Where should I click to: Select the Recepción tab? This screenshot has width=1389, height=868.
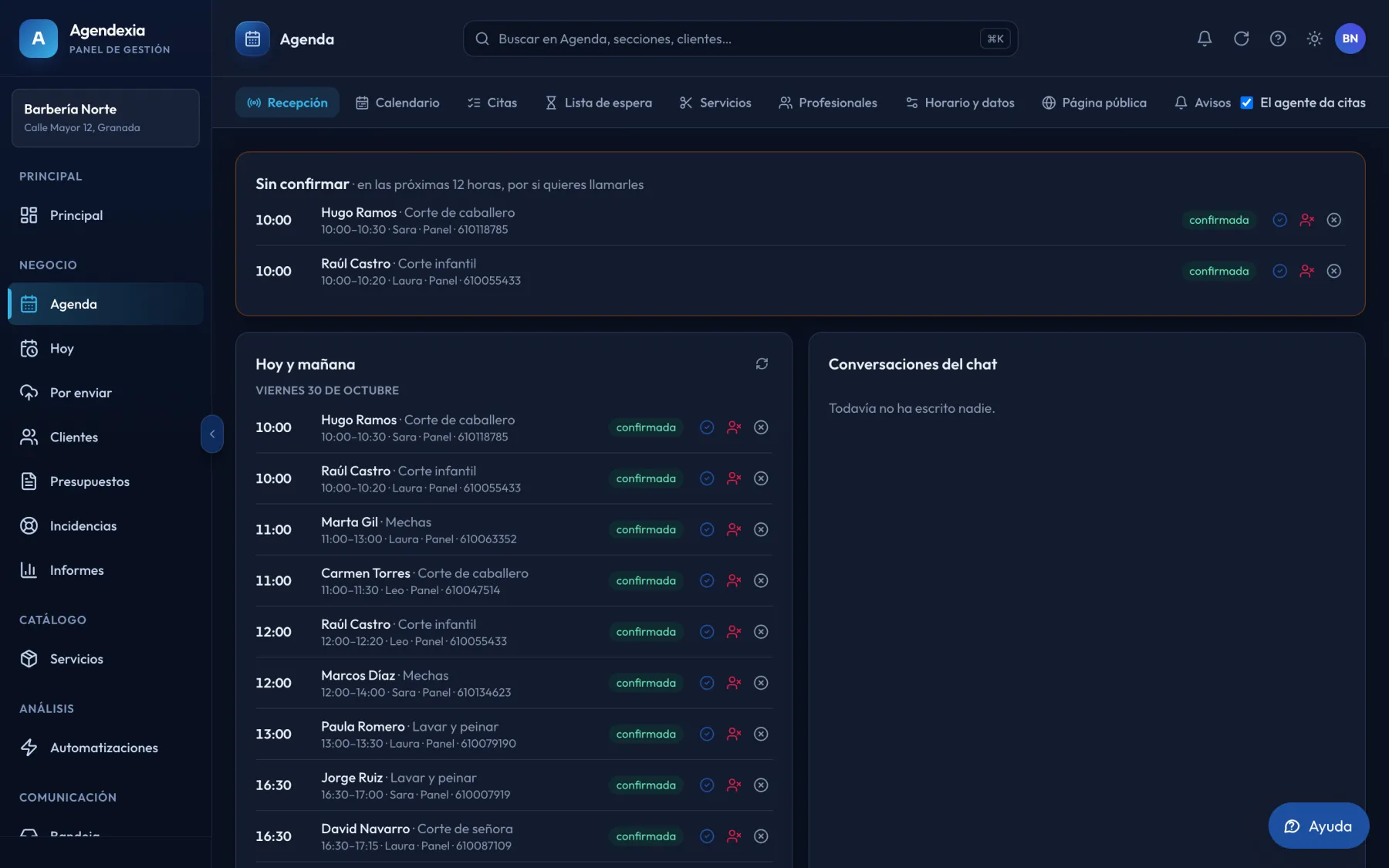click(287, 103)
